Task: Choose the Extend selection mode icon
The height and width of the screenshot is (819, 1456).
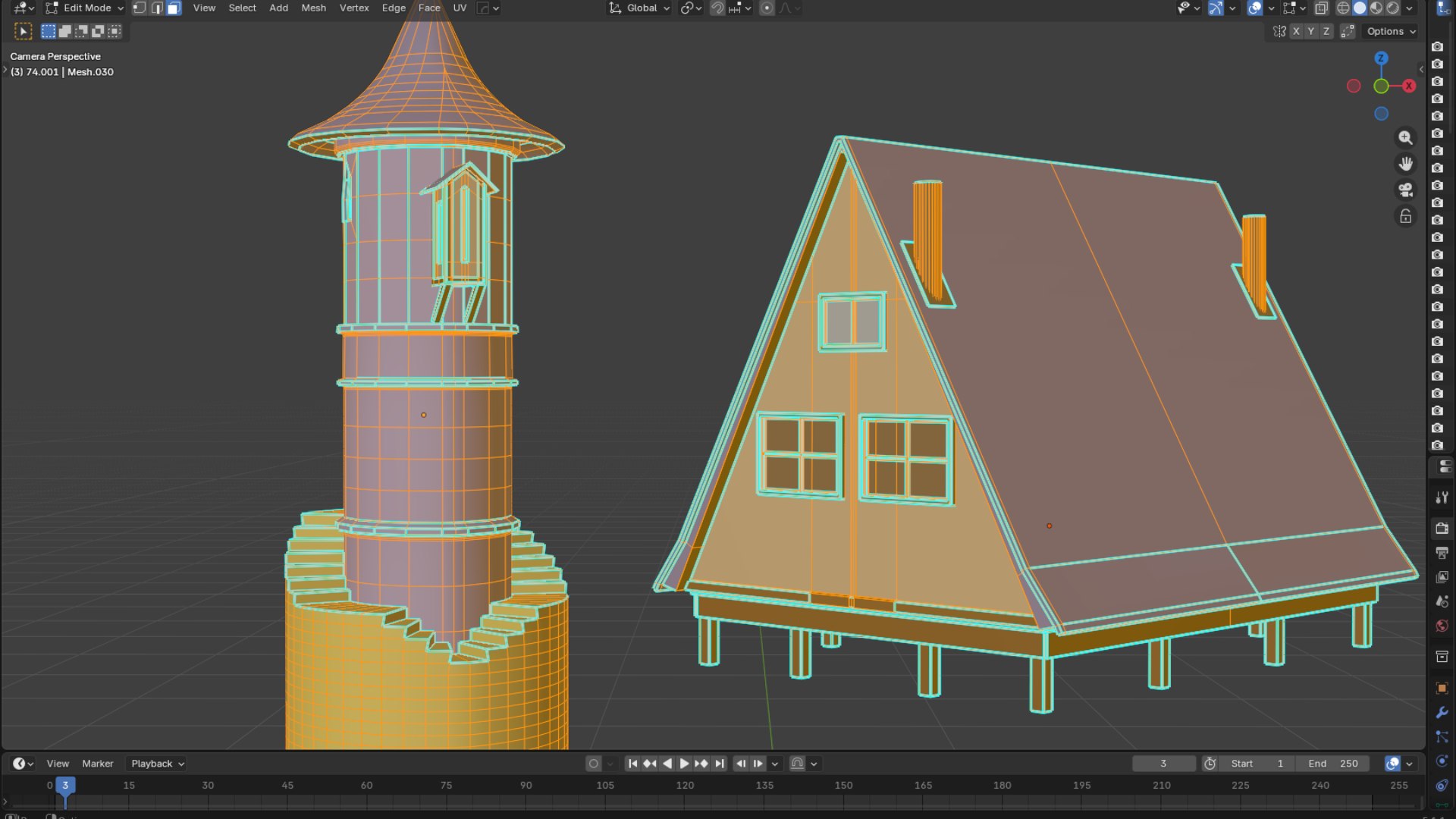Action: pos(65,31)
